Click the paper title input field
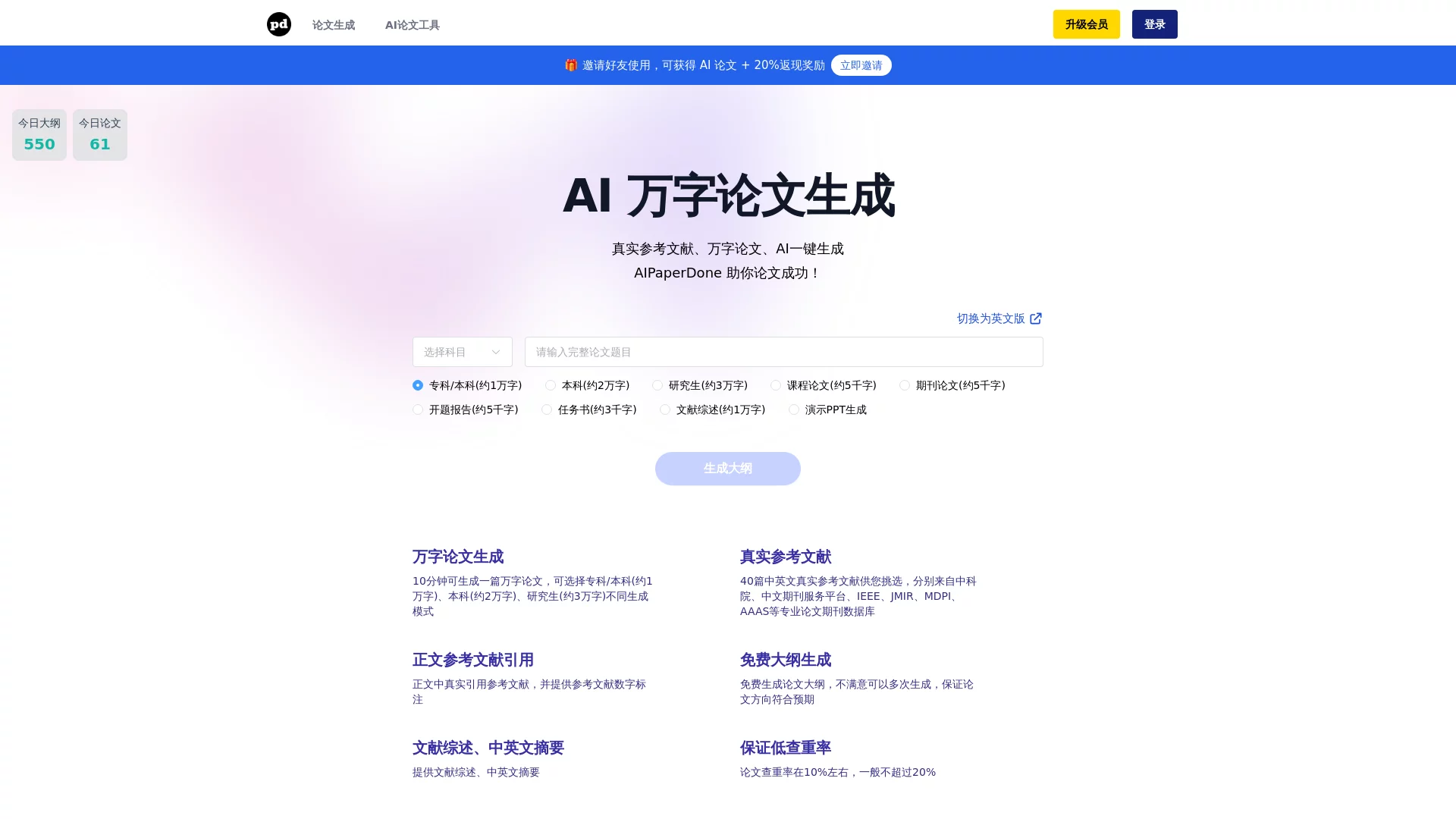Screen dimensions: 1456x819 click(x=783, y=352)
